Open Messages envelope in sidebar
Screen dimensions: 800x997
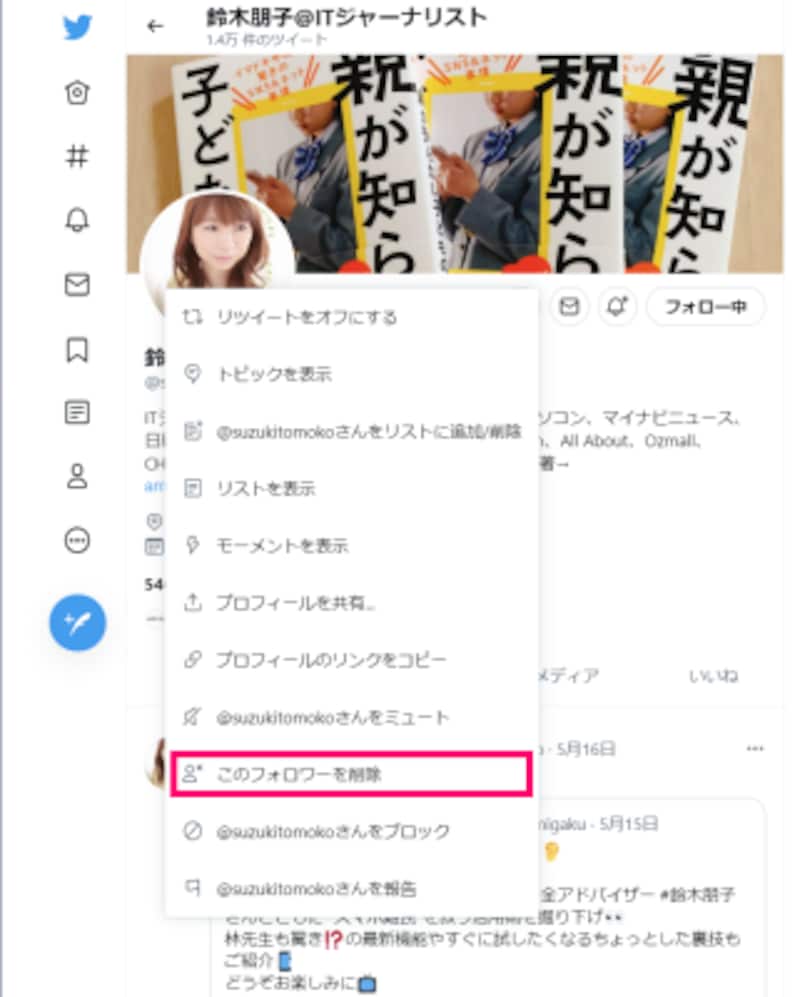point(78,284)
